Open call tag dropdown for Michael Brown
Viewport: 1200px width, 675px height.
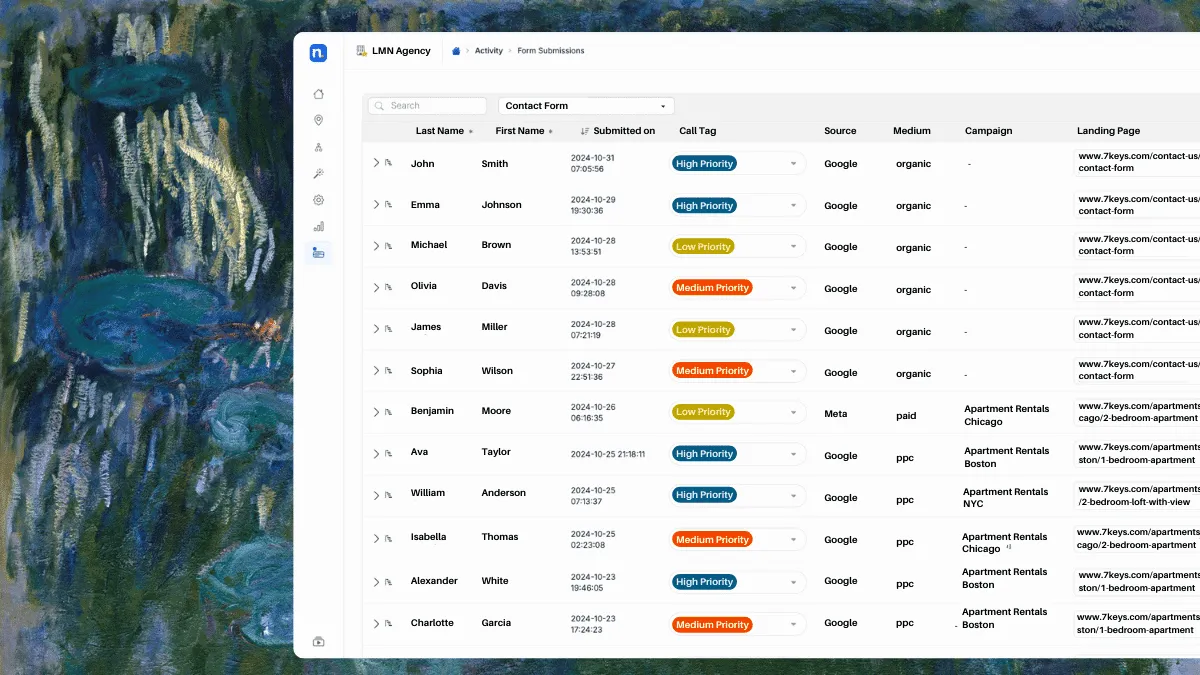point(738,247)
